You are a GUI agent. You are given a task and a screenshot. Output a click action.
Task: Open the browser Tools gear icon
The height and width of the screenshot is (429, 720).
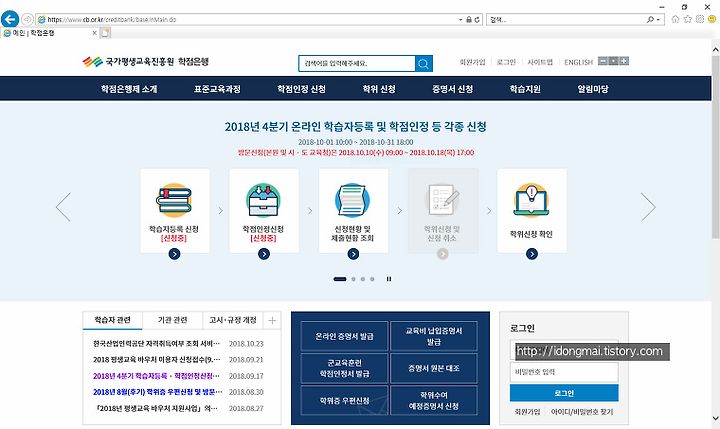coord(700,19)
